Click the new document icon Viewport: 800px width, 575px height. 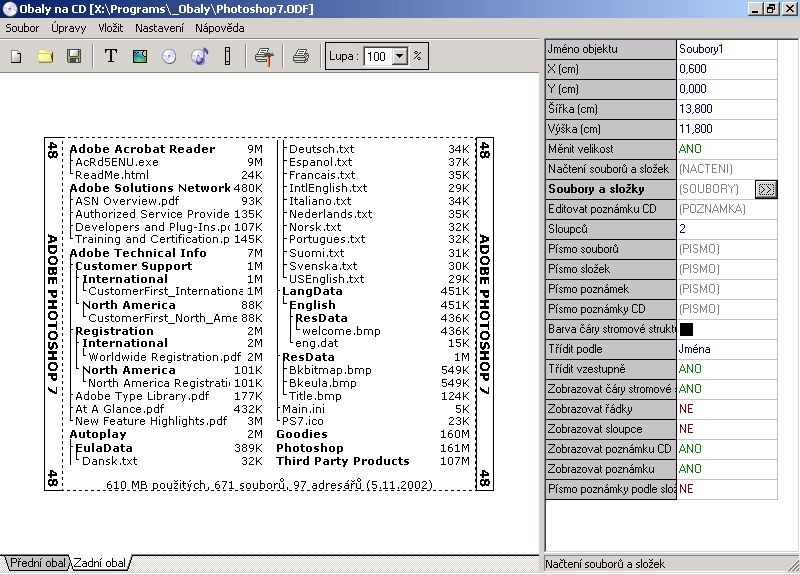(16, 57)
